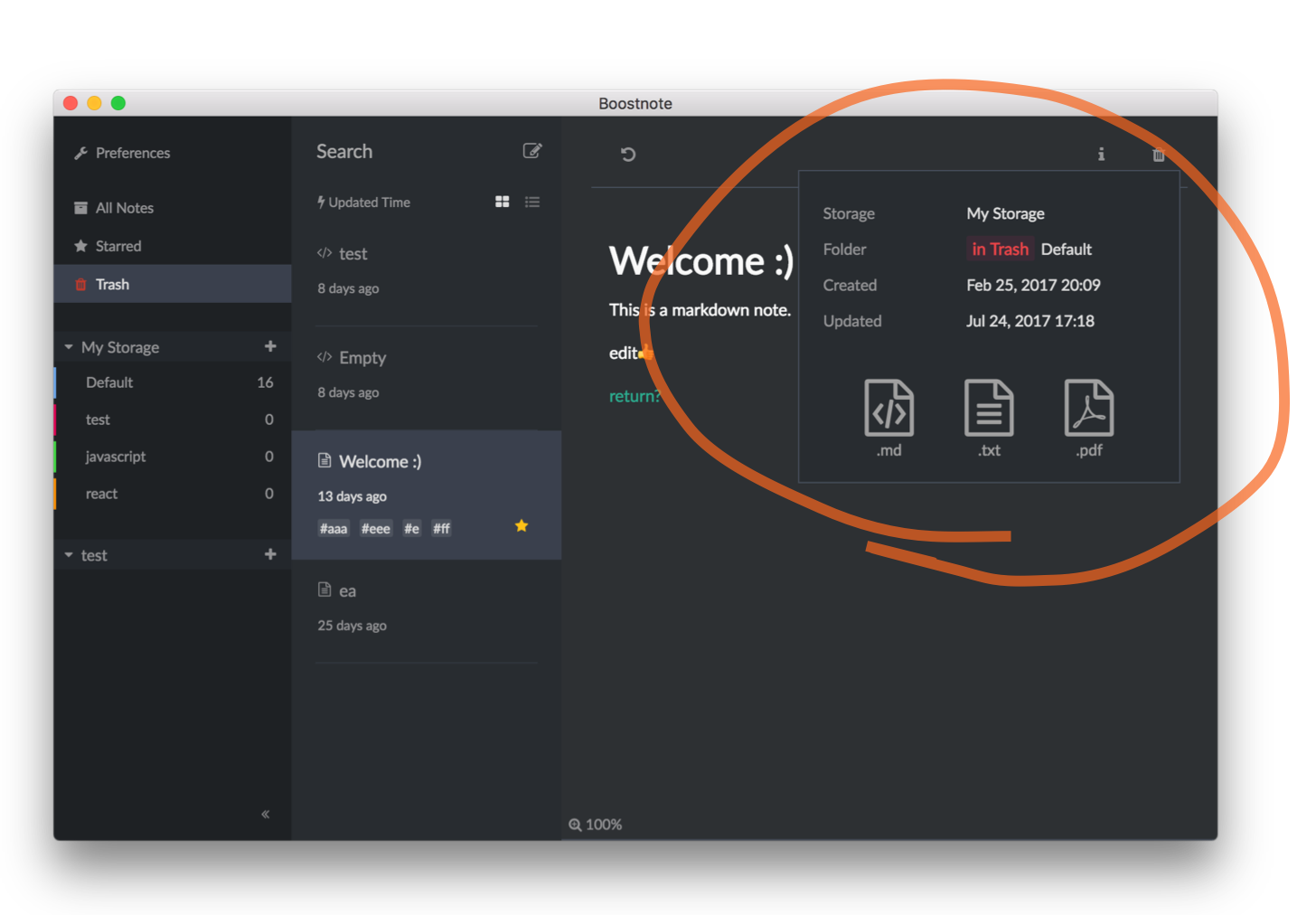Image resolution: width=1316 pixels, height=915 pixels.
Task: Add a folder to My Storage
Action: (270, 346)
